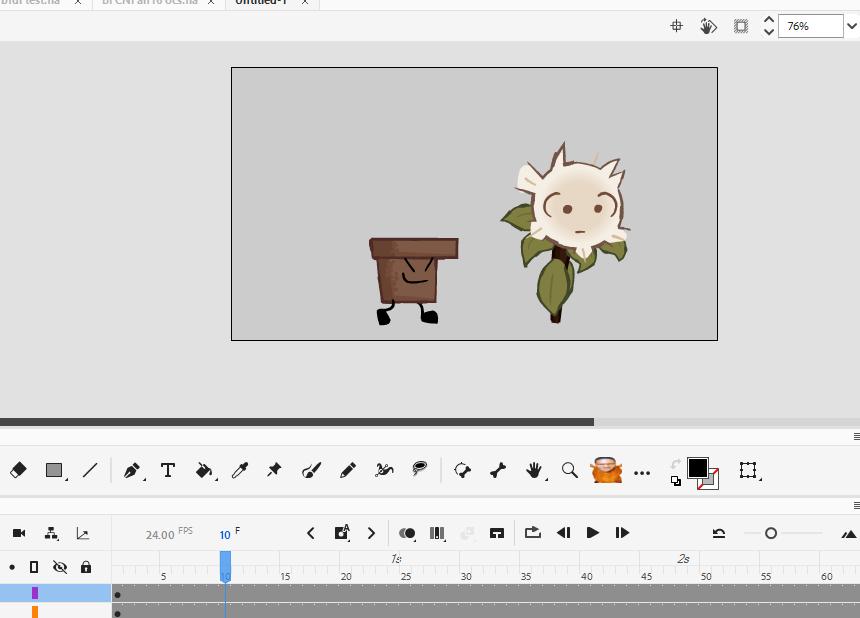Click the 76% zoom input field
Screen dimensions: 860x618
click(x=811, y=26)
